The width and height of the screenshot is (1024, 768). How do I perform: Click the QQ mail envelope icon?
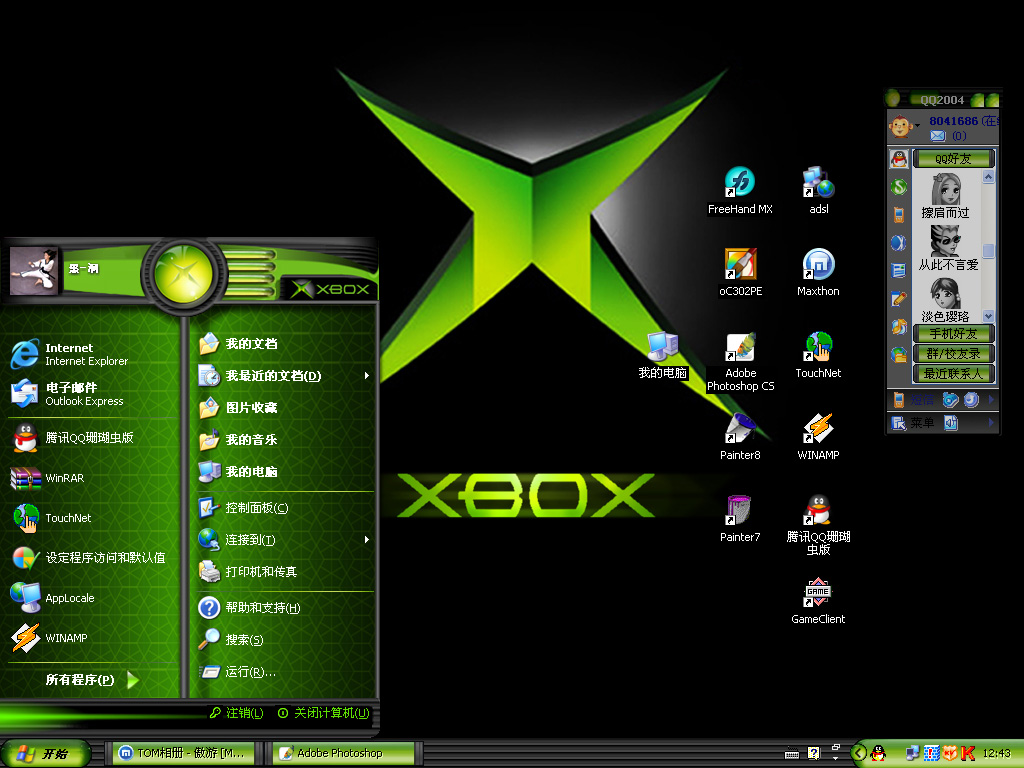click(x=938, y=136)
